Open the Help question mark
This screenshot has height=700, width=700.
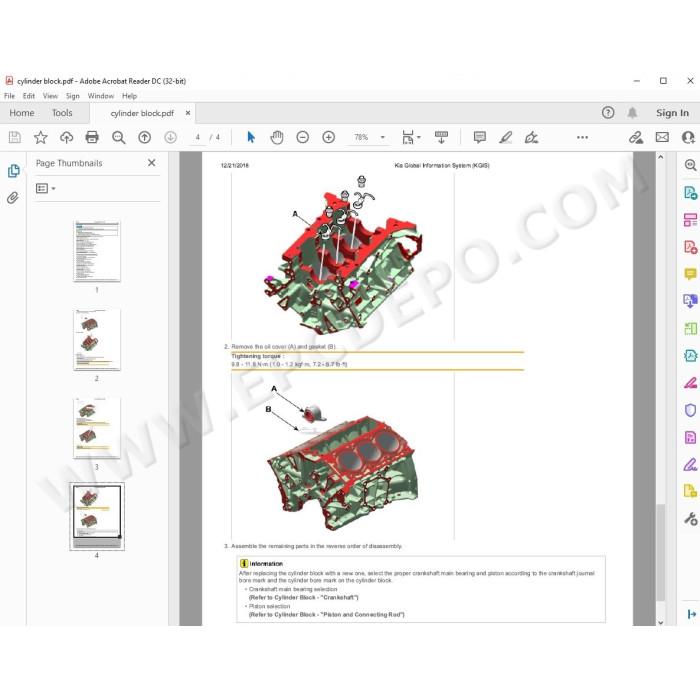click(608, 112)
